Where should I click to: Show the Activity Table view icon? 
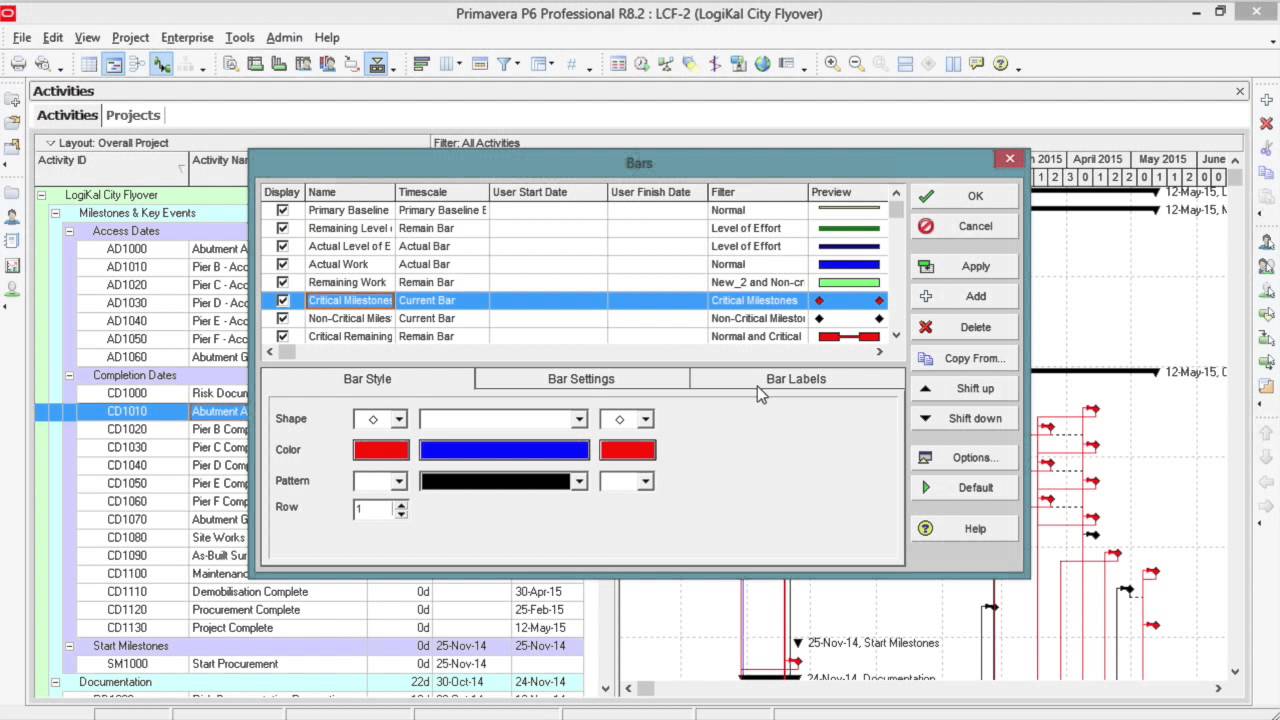coord(89,64)
